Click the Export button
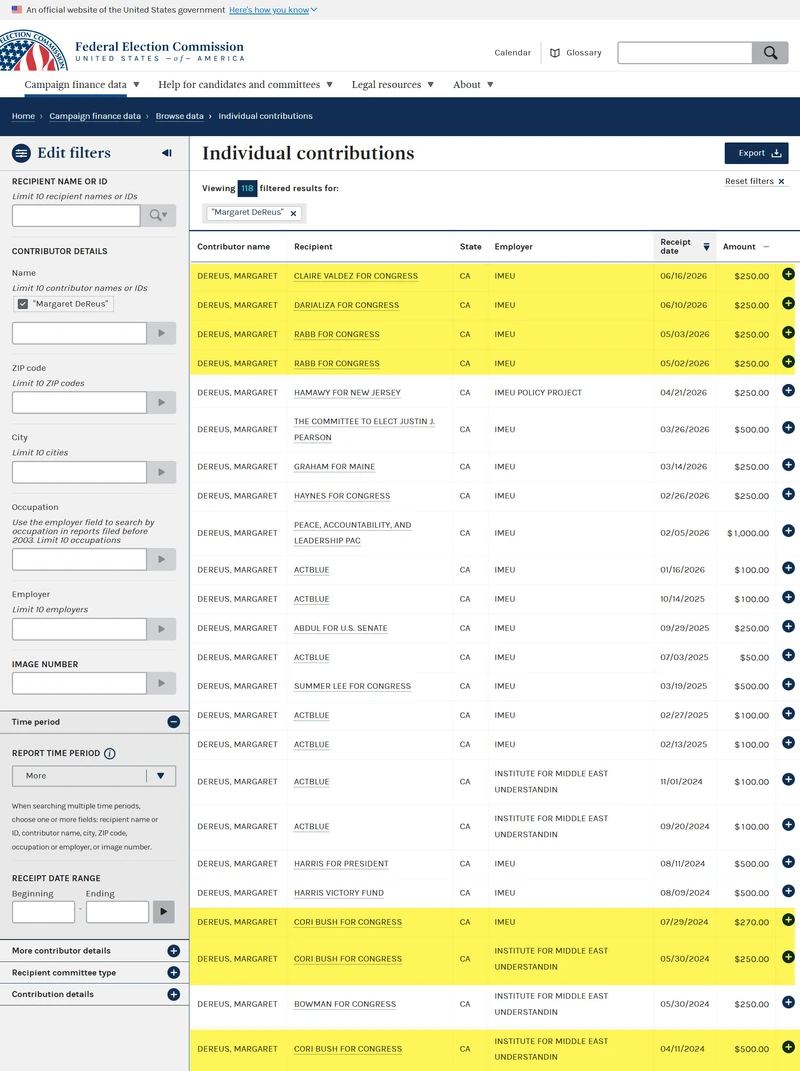 (756, 153)
